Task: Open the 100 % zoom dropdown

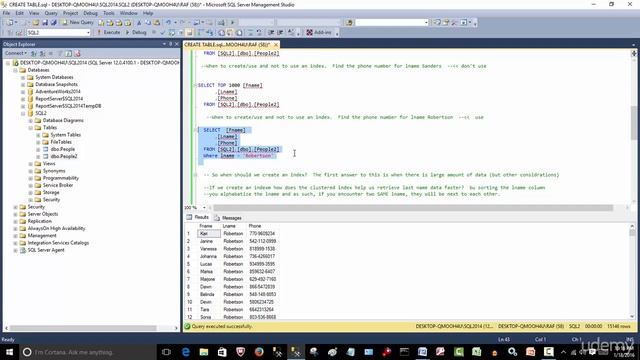Action: 204,208
